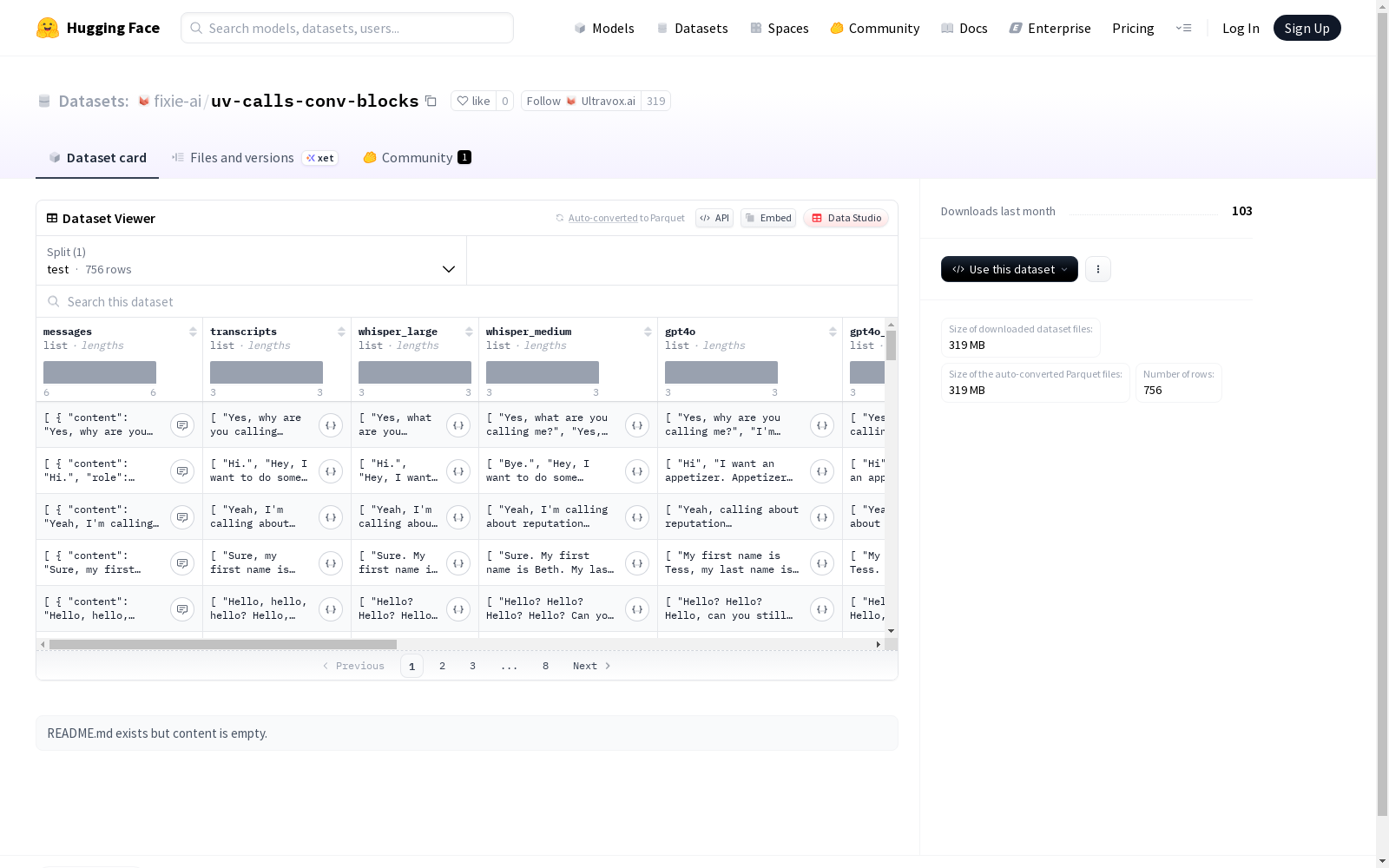Click the Embed button
Image resolution: width=1389 pixels, height=868 pixels.
pos(768,218)
